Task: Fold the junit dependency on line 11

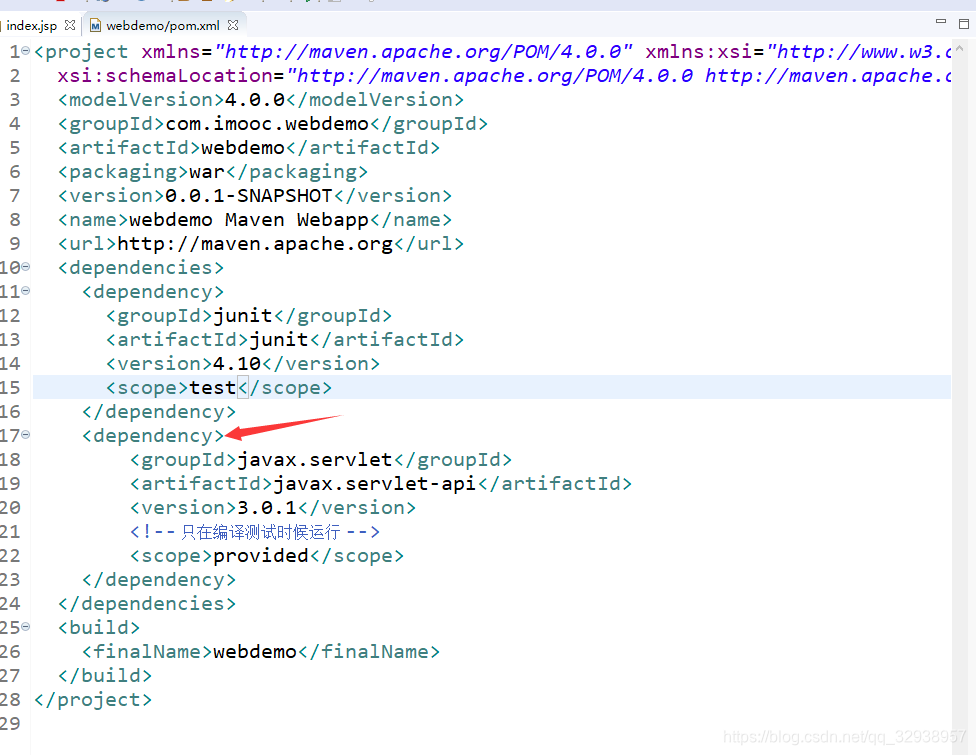Action: tap(26, 291)
